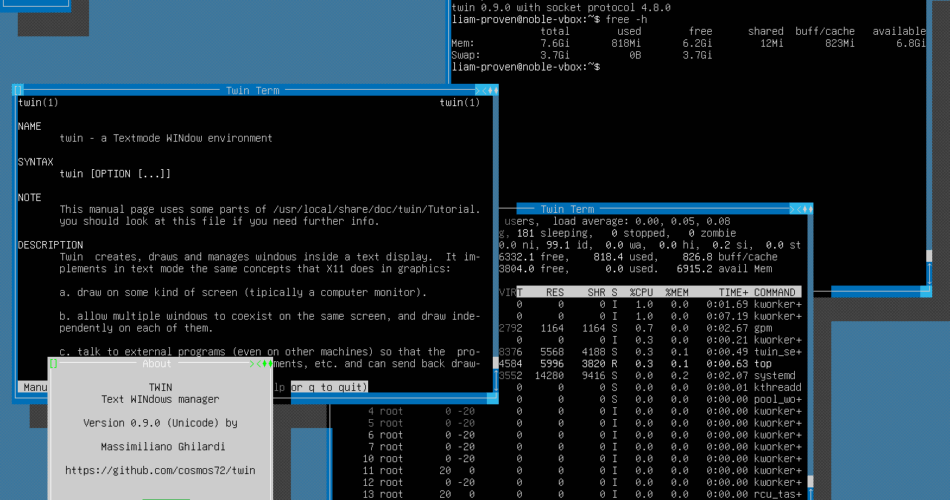Click the NAME heading in man page
Viewport: 950px width, 500px height.
click(x=30, y=126)
